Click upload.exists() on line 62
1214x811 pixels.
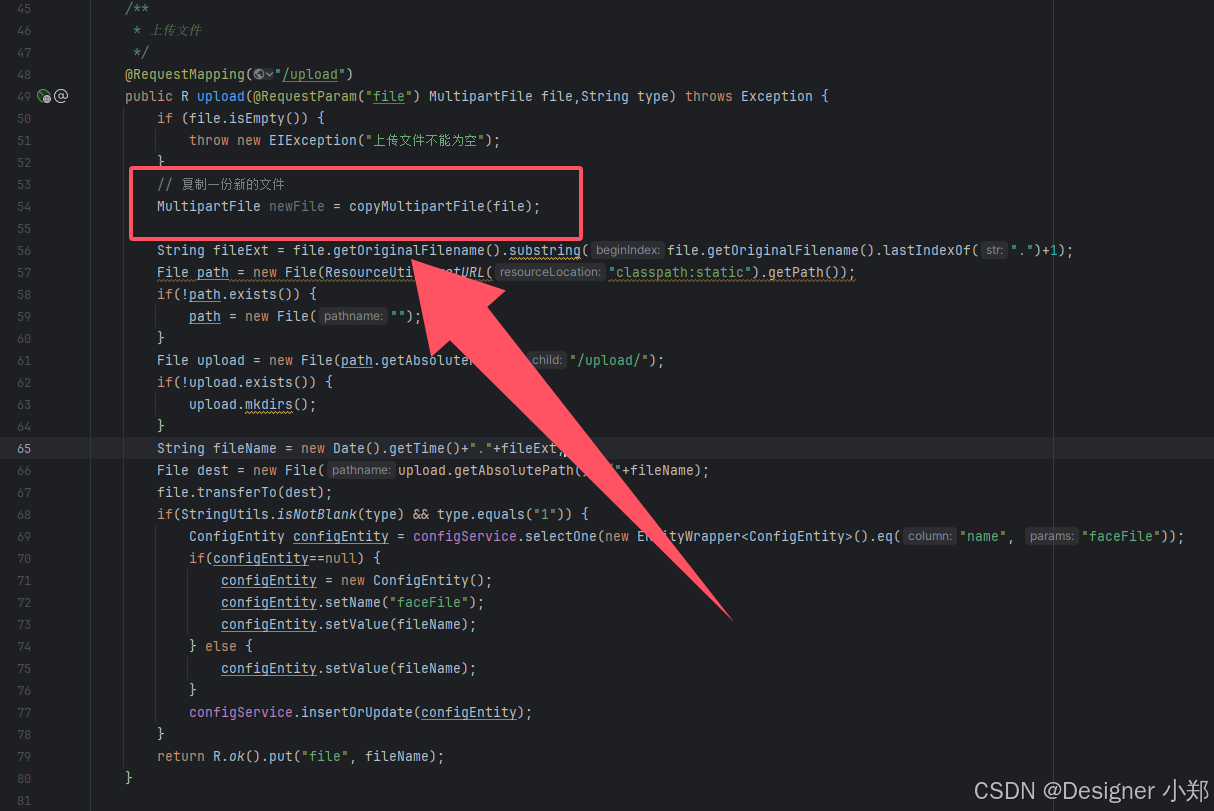[x=249, y=382]
